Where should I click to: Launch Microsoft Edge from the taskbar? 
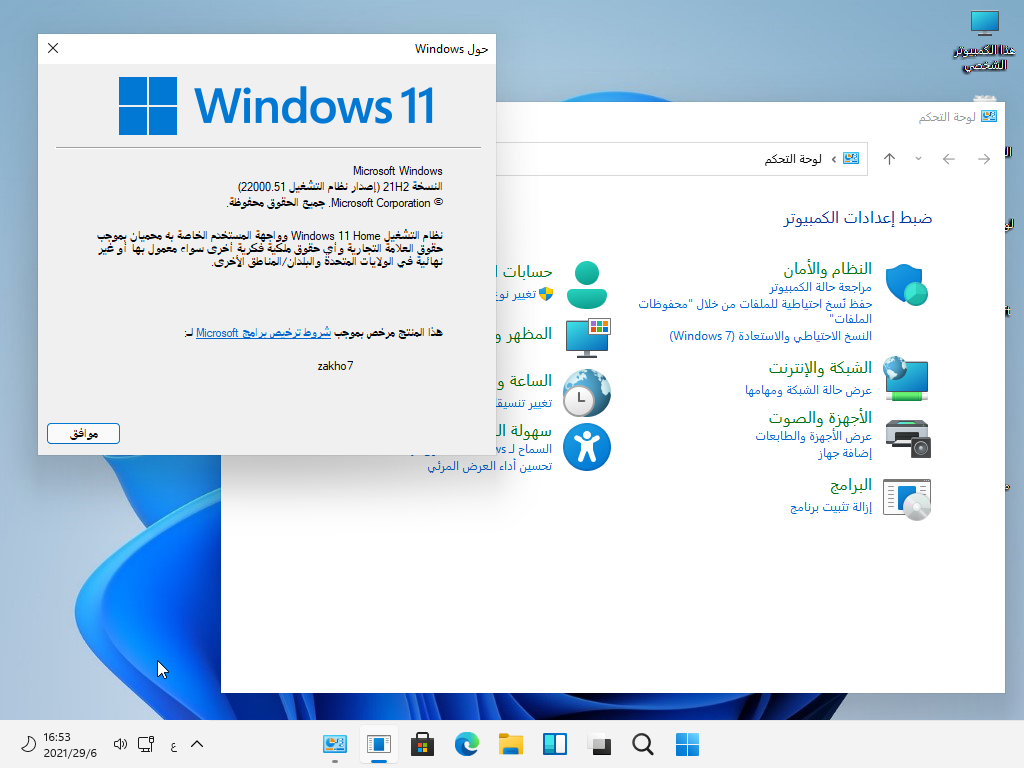click(x=466, y=744)
